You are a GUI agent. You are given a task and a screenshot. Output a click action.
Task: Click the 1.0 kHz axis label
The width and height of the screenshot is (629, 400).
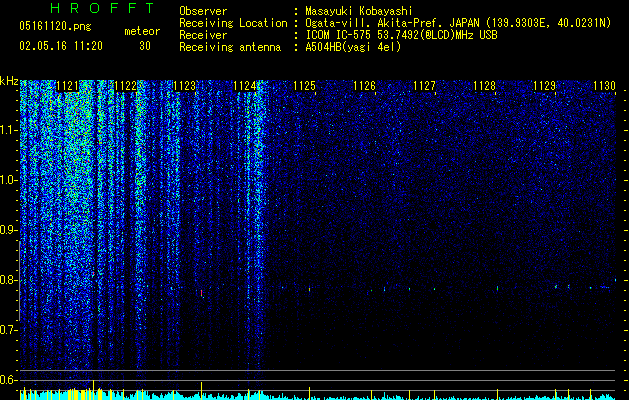pos(9,180)
